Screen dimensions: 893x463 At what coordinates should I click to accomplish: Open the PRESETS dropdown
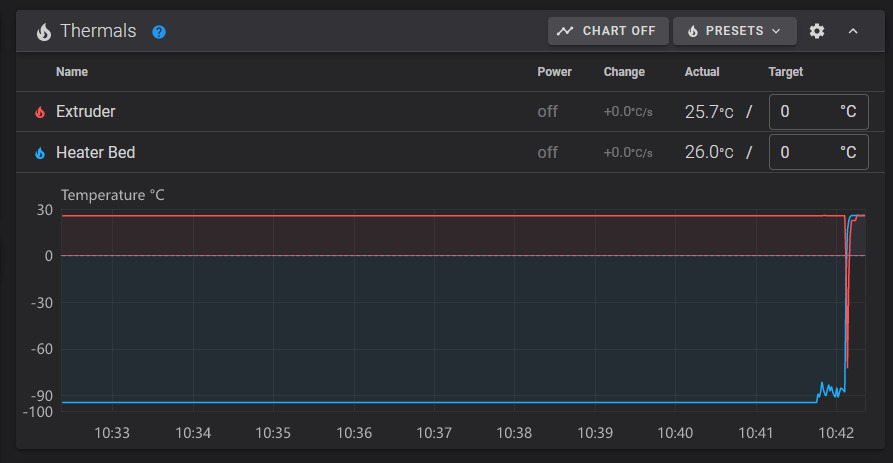pos(735,31)
